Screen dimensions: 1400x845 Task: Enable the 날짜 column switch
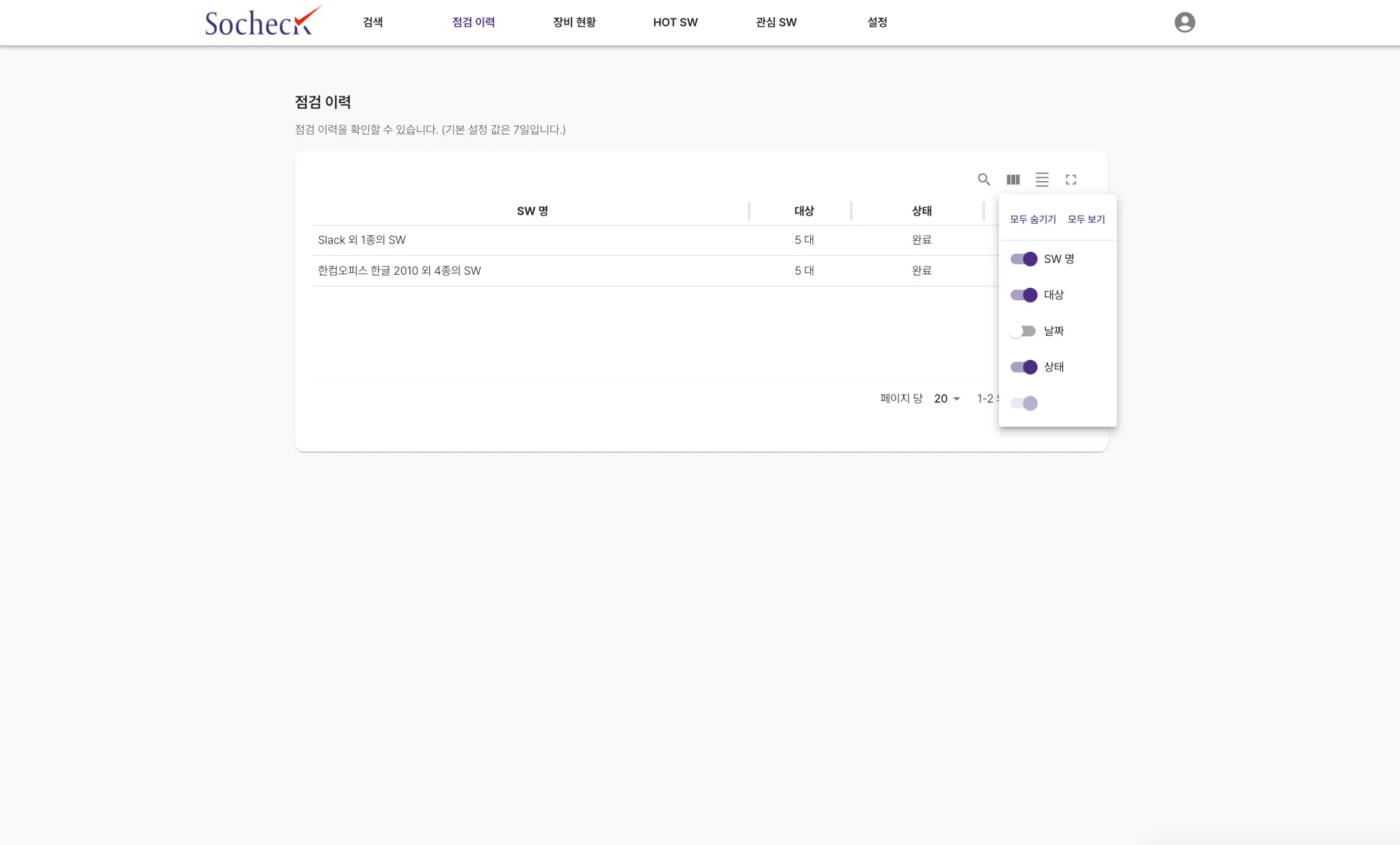[x=1023, y=331]
